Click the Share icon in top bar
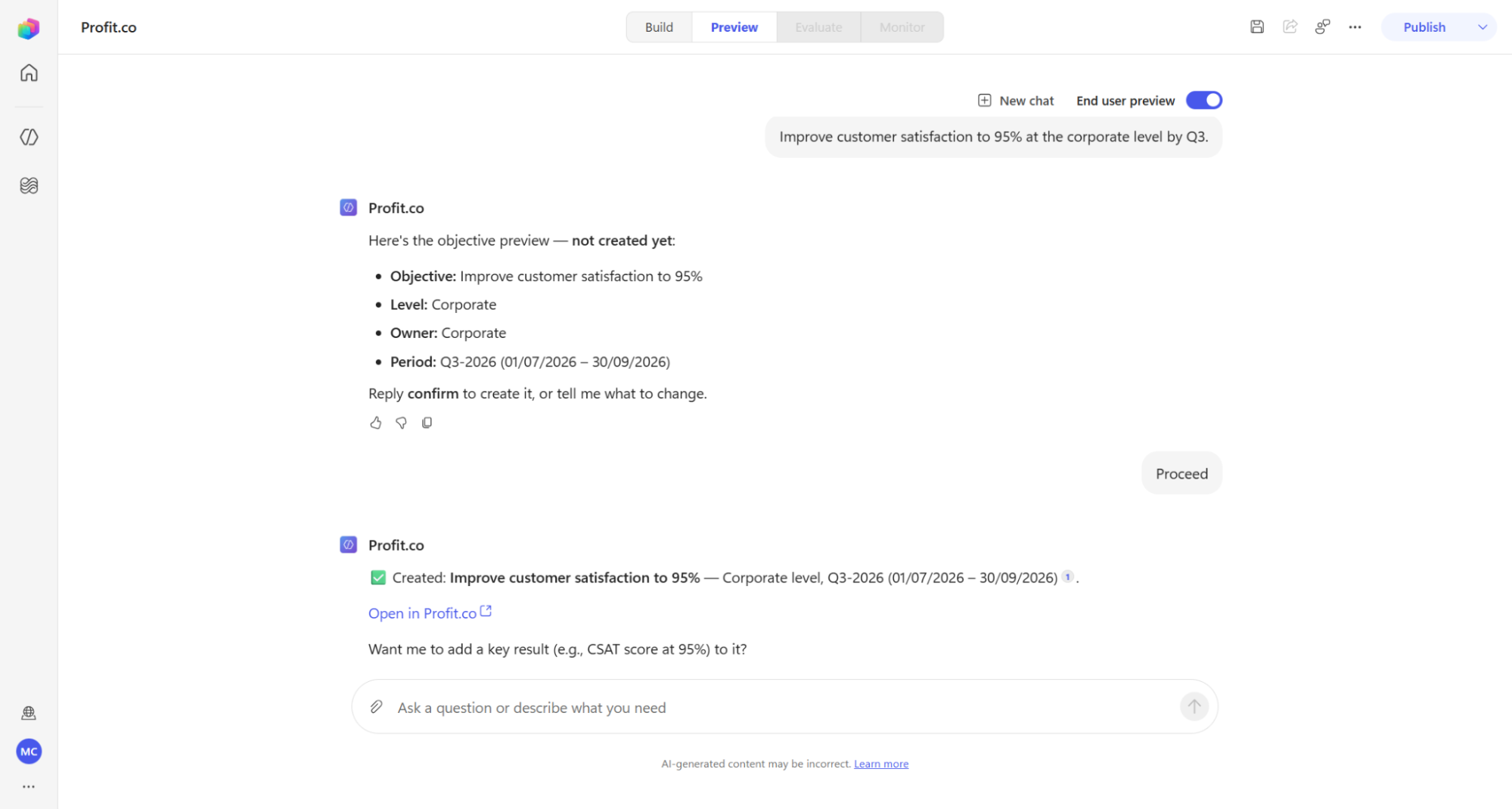Screen dimensions: 1512x809 tap(1290, 27)
